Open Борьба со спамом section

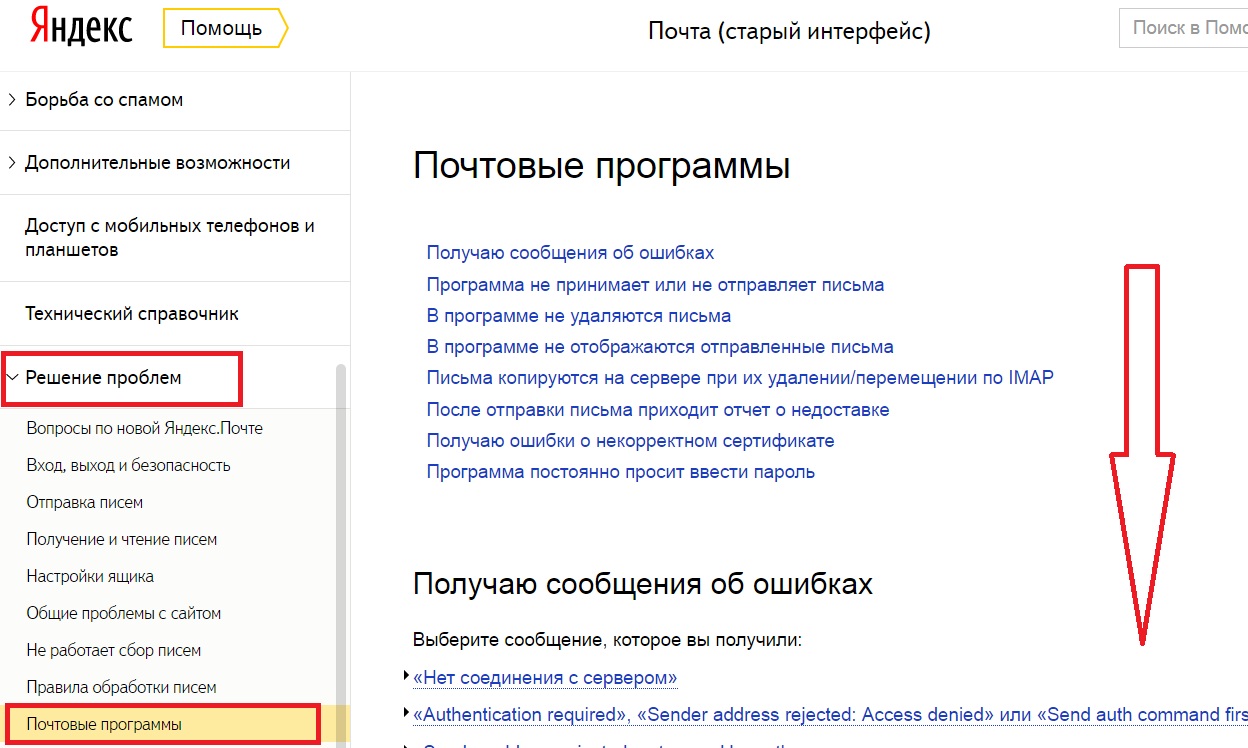click(104, 100)
